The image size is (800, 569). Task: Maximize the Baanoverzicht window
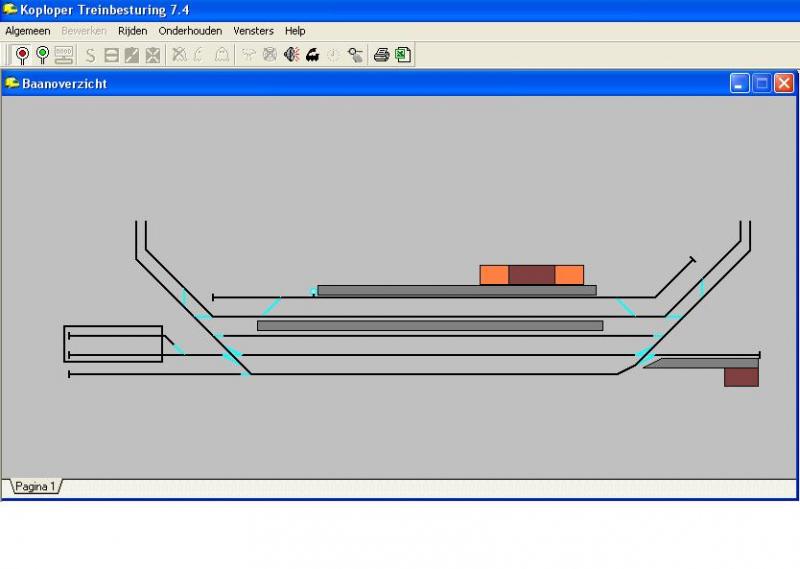762,84
